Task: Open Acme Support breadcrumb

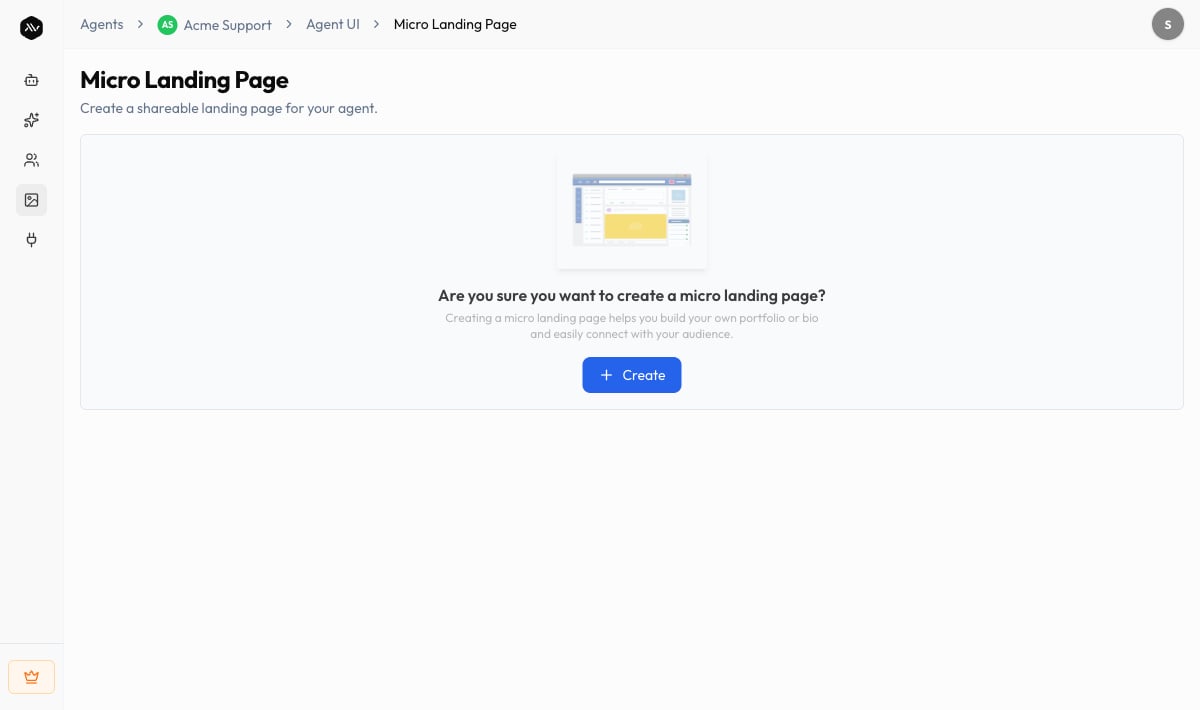Action: pyautogui.click(x=227, y=25)
